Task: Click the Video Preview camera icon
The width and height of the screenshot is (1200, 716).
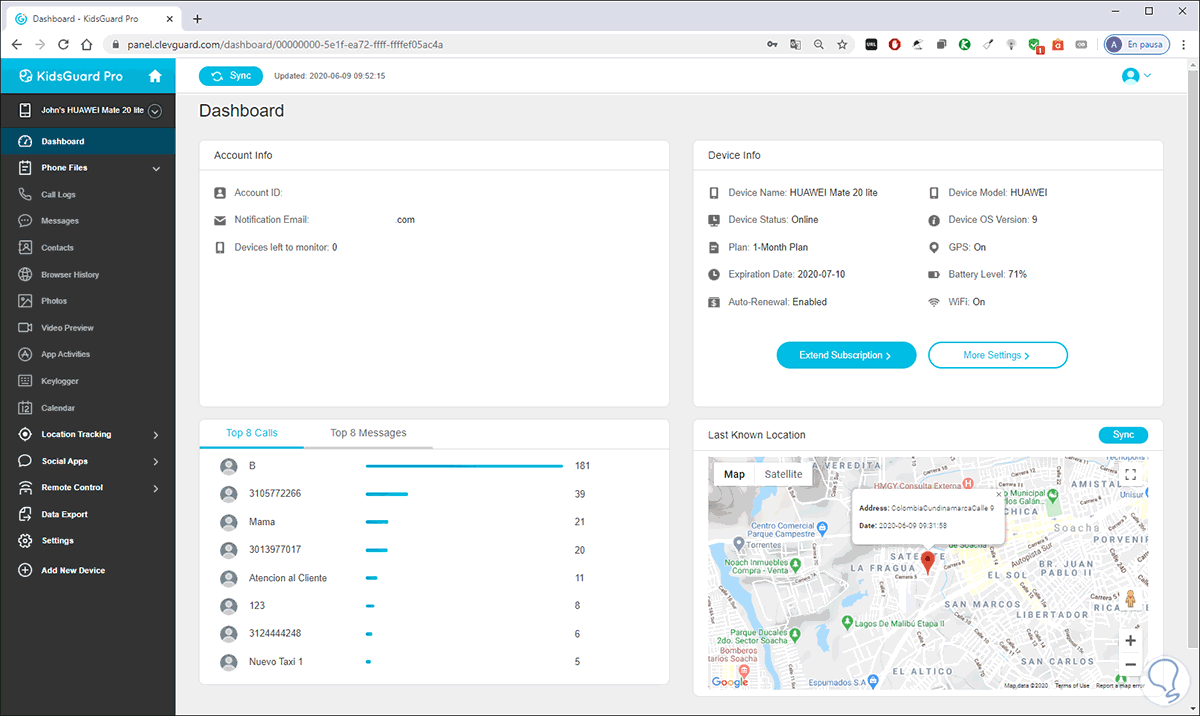Action: tap(26, 328)
